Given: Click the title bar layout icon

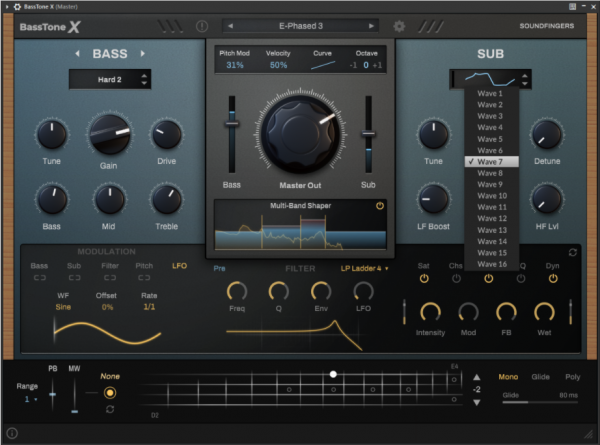Looking at the screenshot, I should [572, 6].
